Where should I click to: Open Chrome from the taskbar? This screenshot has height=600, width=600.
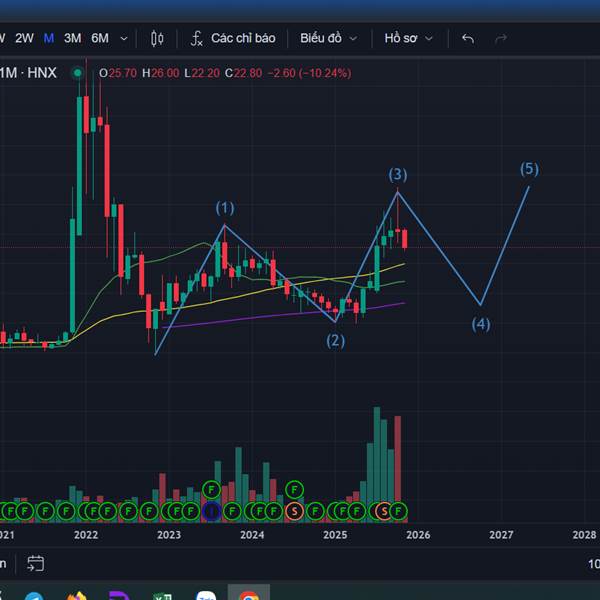click(249, 598)
